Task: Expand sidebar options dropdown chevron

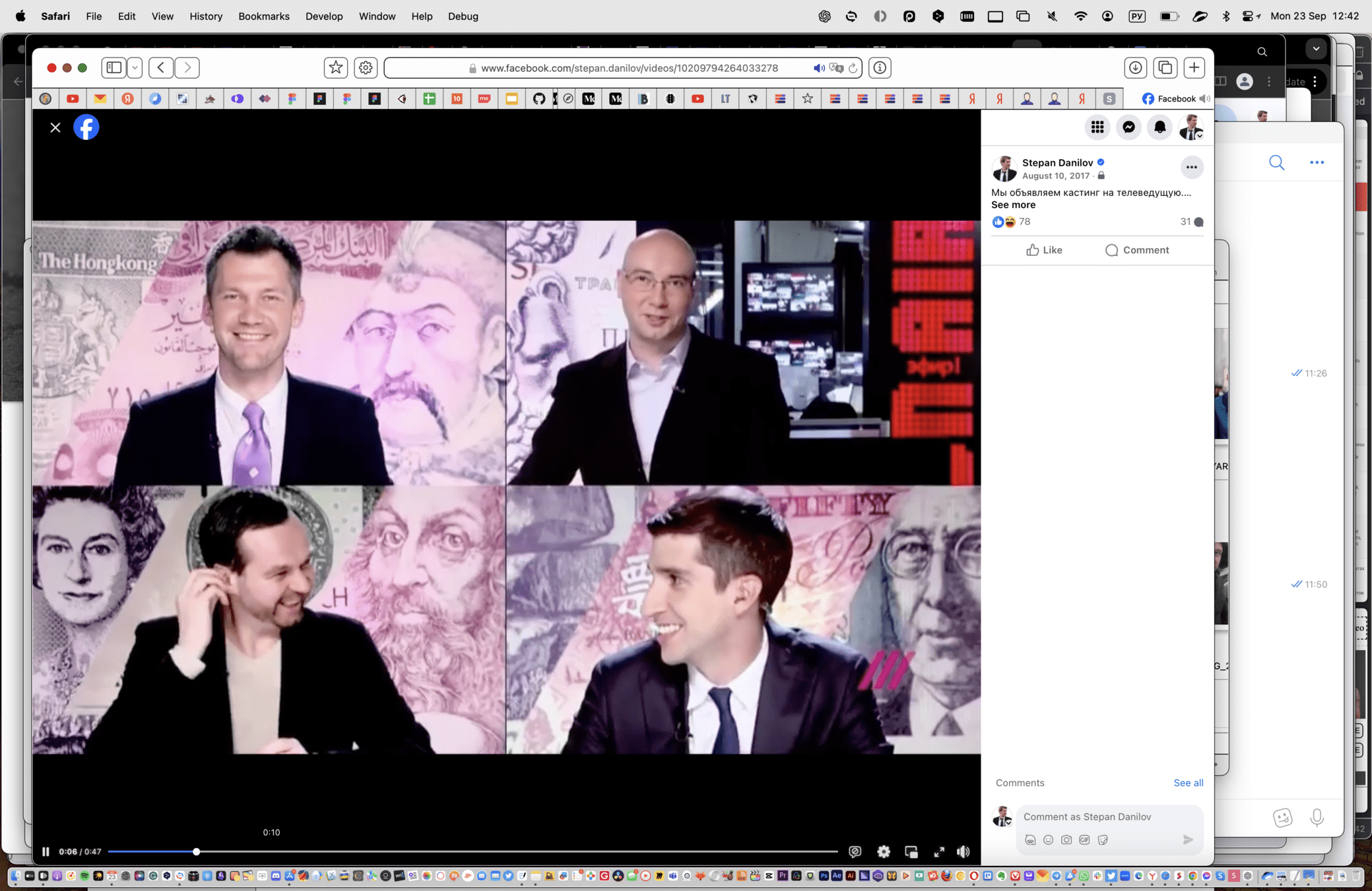Action: coord(135,67)
